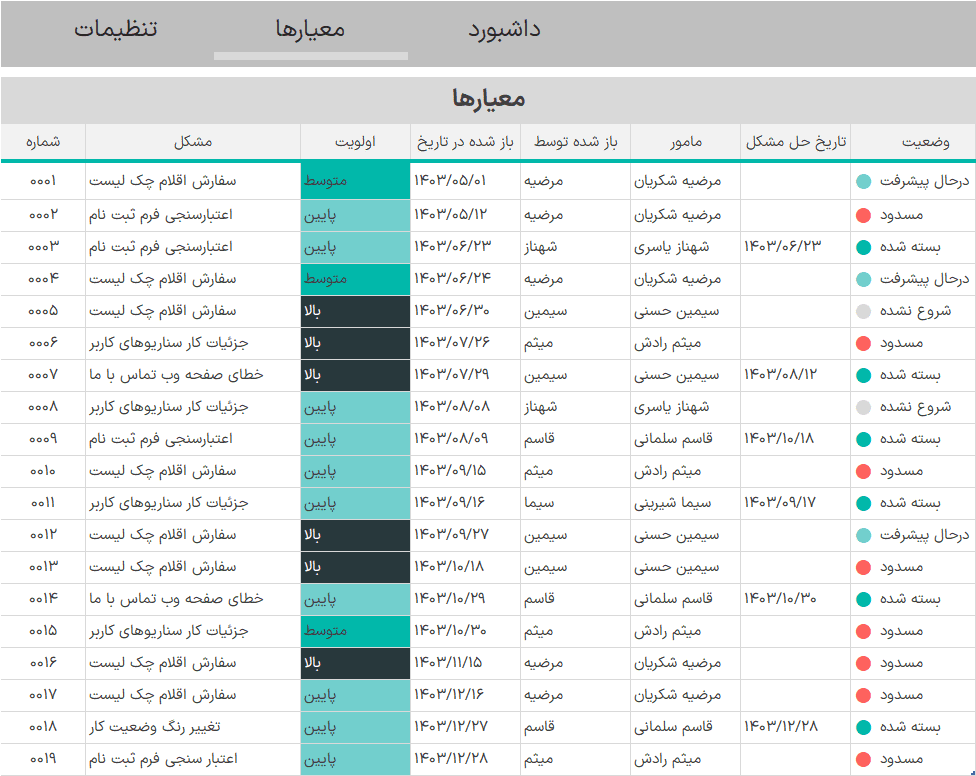The height and width of the screenshot is (776, 976).
Task: Click the مشکل column header
Action: [193, 142]
